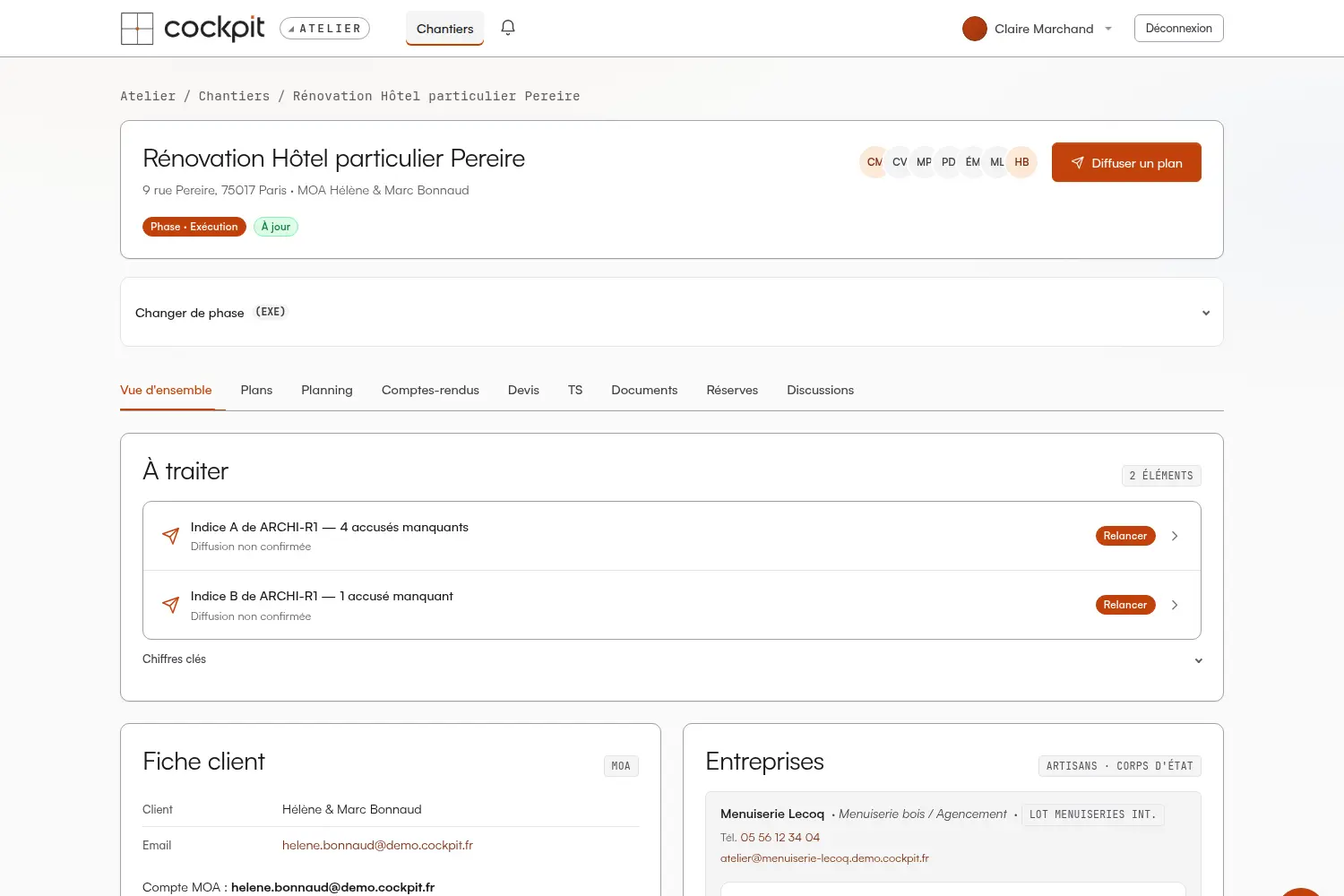Open Indice B details chevron arrow
The height and width of the screenshot is (896, 1344).
click(1175, 605)
